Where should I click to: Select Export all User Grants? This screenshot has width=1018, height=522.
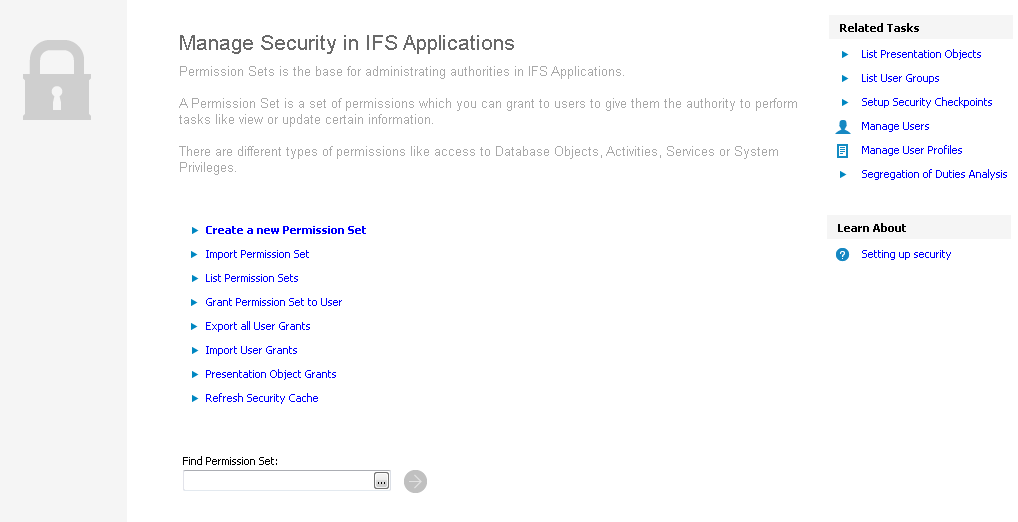point(257,326)
